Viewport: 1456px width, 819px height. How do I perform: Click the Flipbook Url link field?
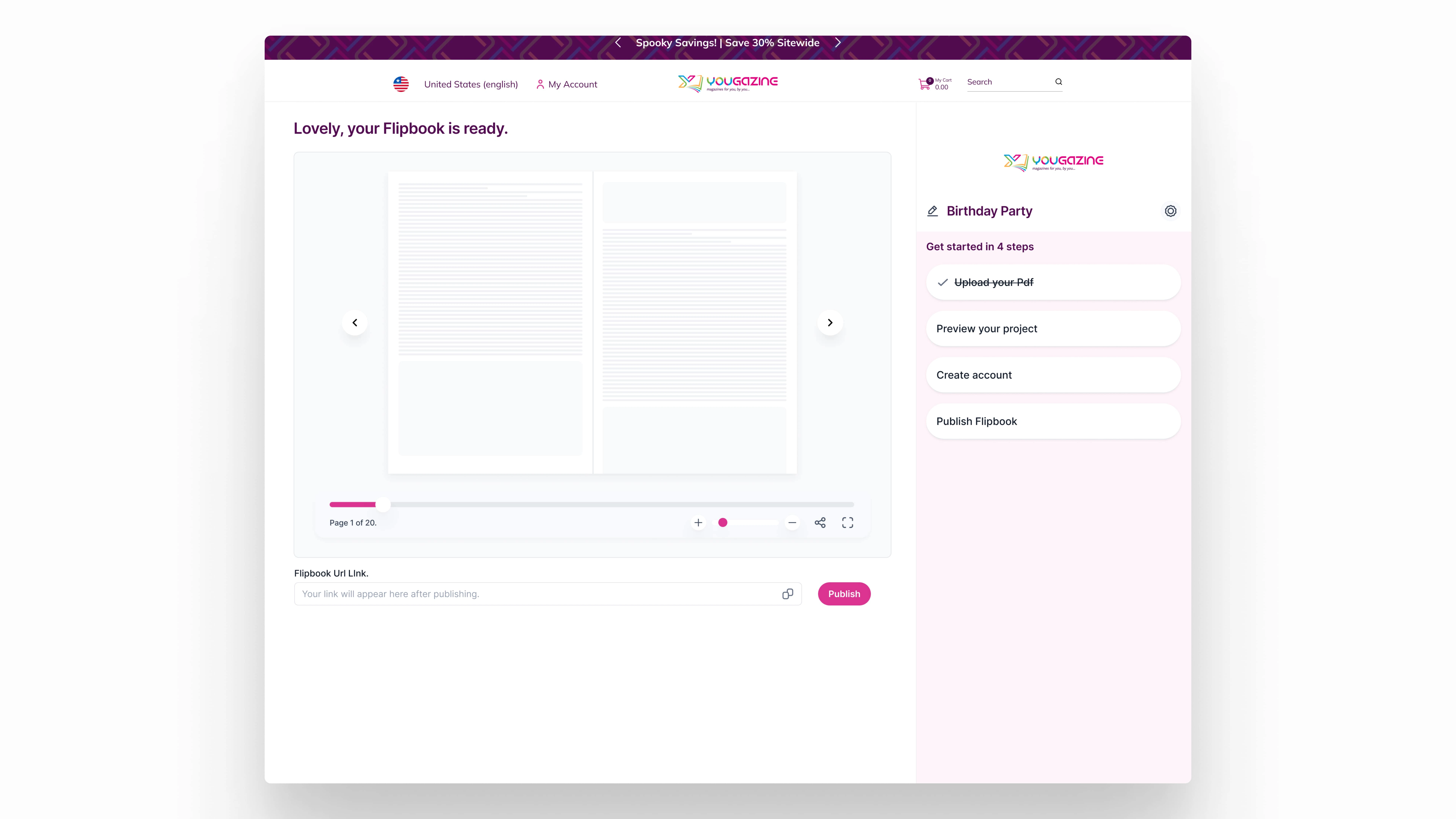point(548,594)
